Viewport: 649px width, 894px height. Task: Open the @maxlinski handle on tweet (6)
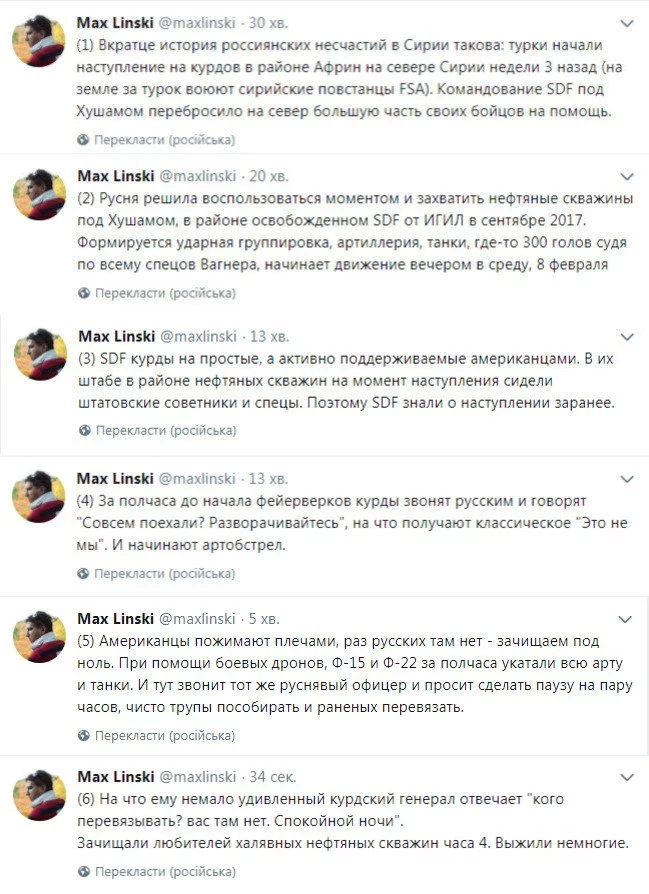coord(198,777)
